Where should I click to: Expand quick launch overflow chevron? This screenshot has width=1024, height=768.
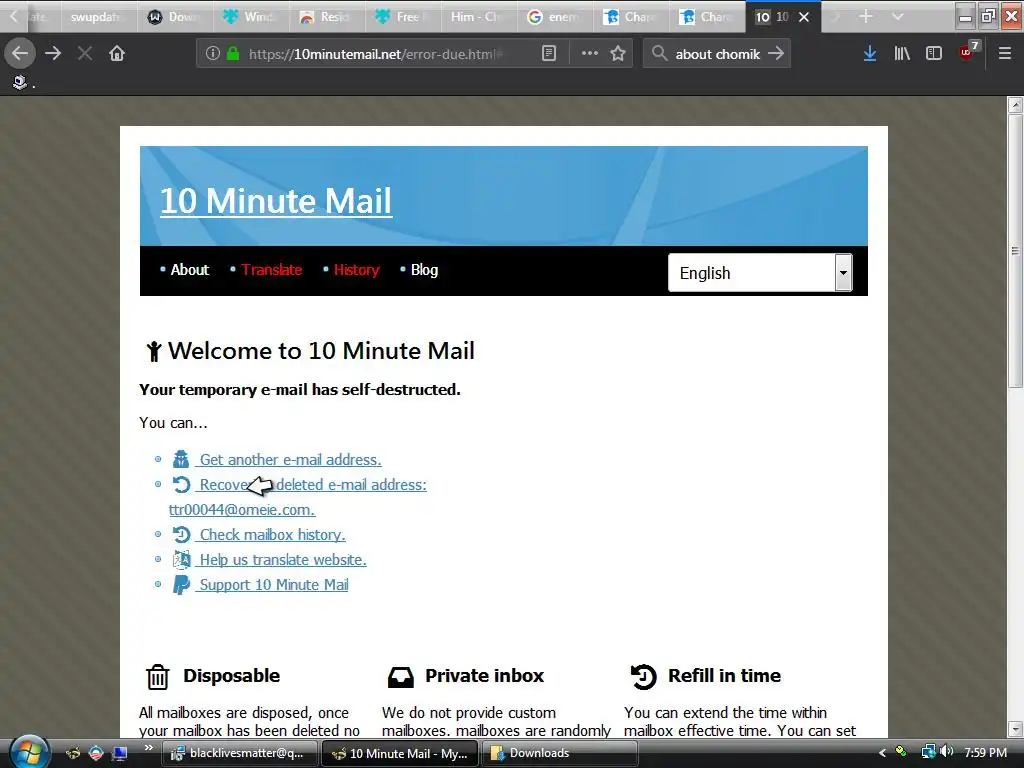coord(149,748)
